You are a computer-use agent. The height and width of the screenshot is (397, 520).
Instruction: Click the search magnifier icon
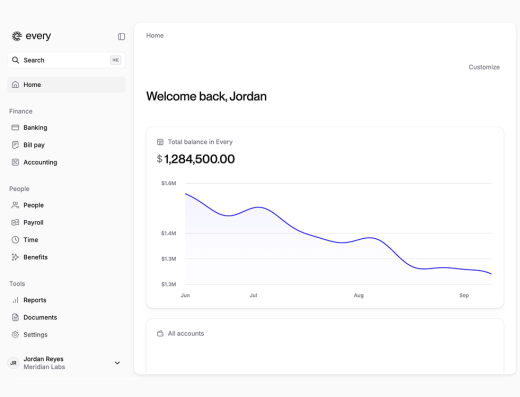(x=15, y=60)
